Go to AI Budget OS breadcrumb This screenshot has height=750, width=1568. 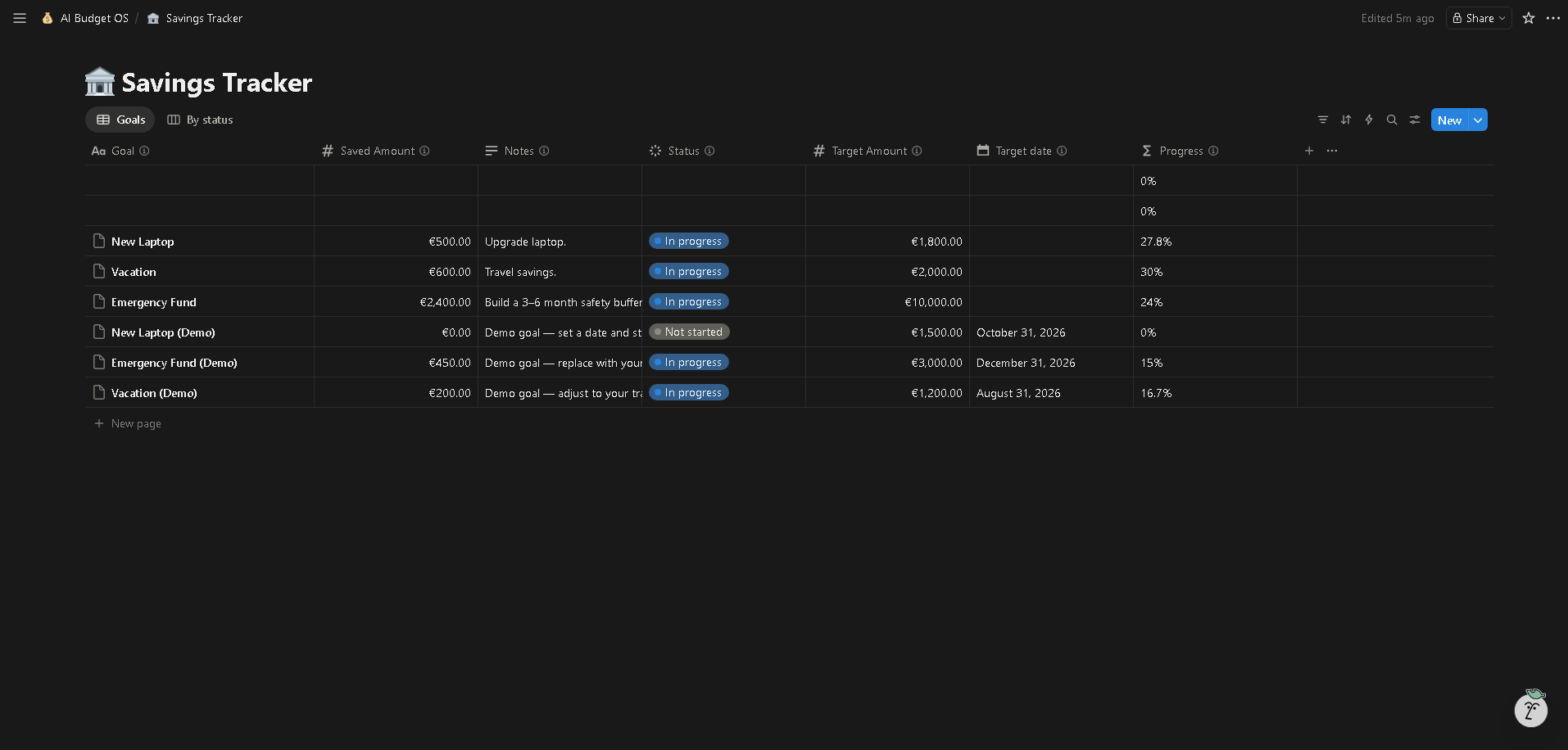coord(93,18)
